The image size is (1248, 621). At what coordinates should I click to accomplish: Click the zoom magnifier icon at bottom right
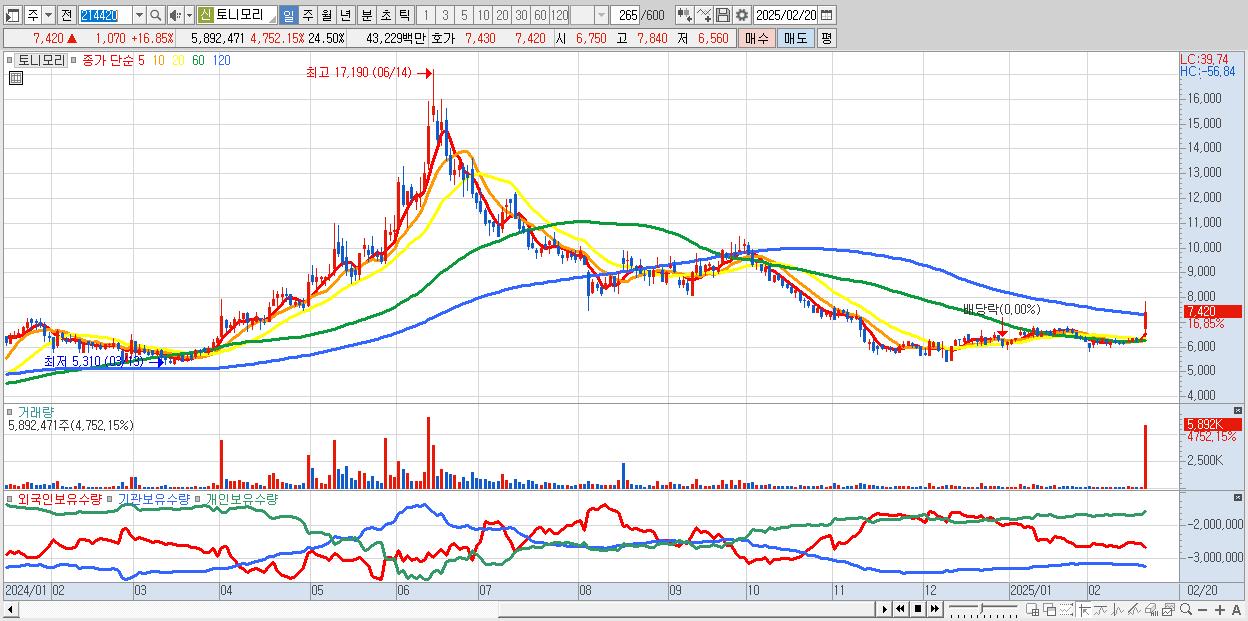(1186, 609)
